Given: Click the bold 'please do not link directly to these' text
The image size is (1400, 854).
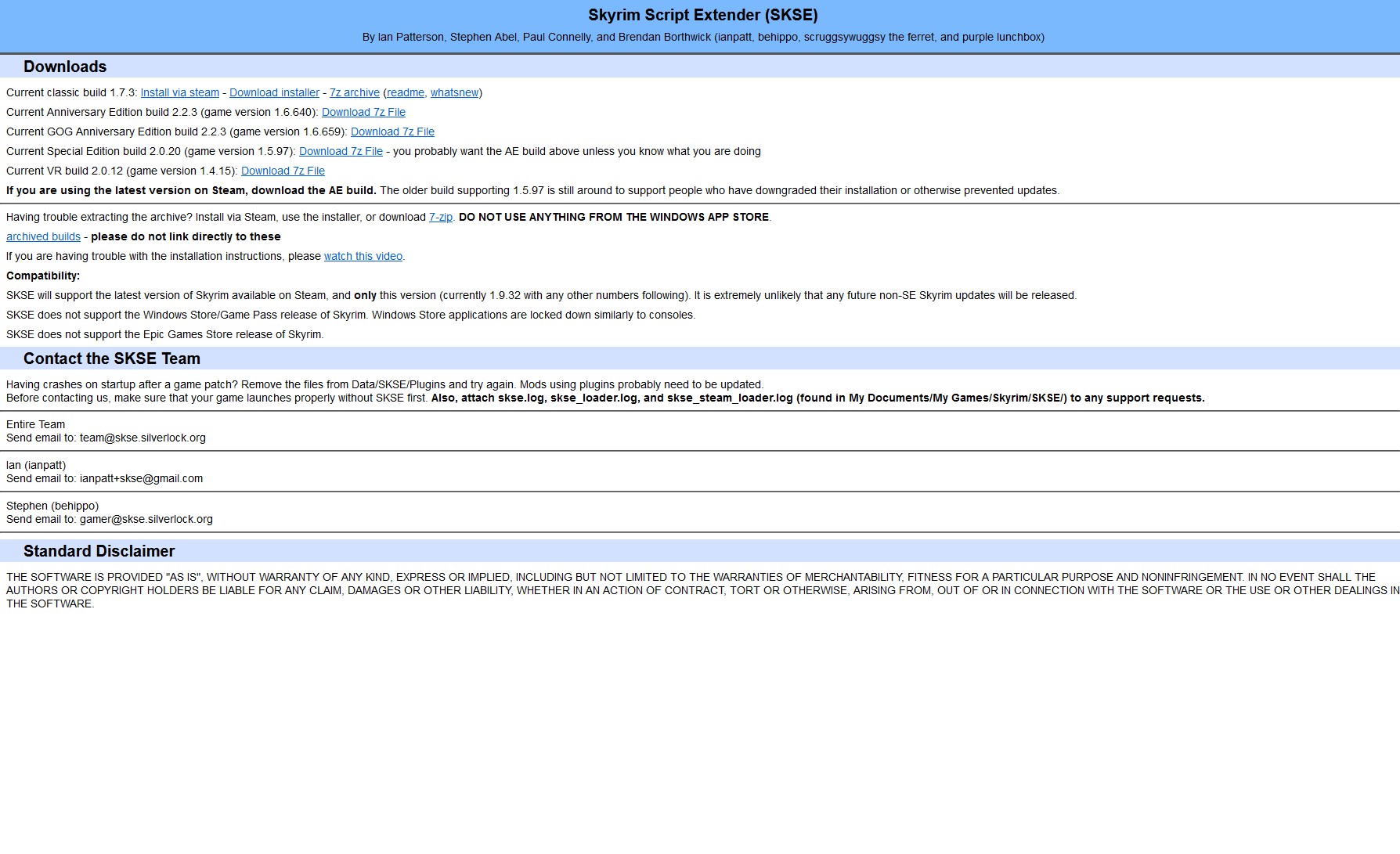Looking at the screenshot, I should (x=186, y=236).
